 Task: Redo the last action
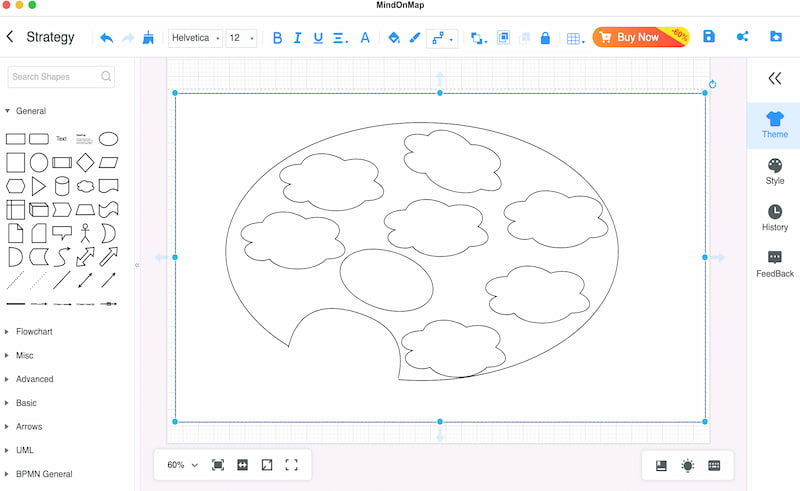click(x=128, y=38)
